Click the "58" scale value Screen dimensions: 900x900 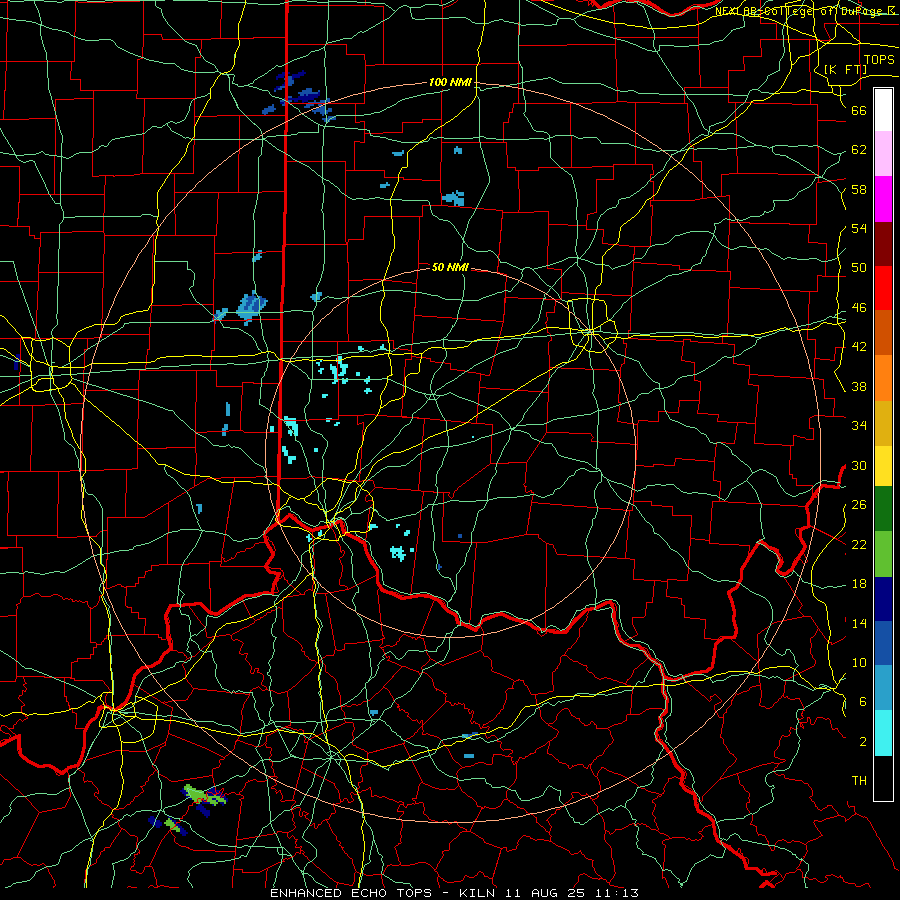point(859,189)
